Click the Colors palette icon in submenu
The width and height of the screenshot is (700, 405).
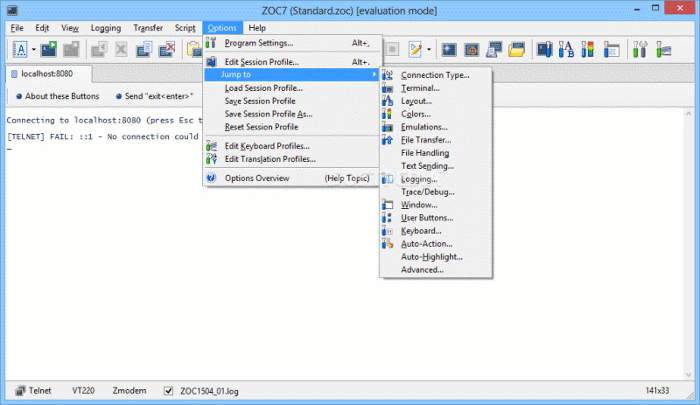pos(388,114)
